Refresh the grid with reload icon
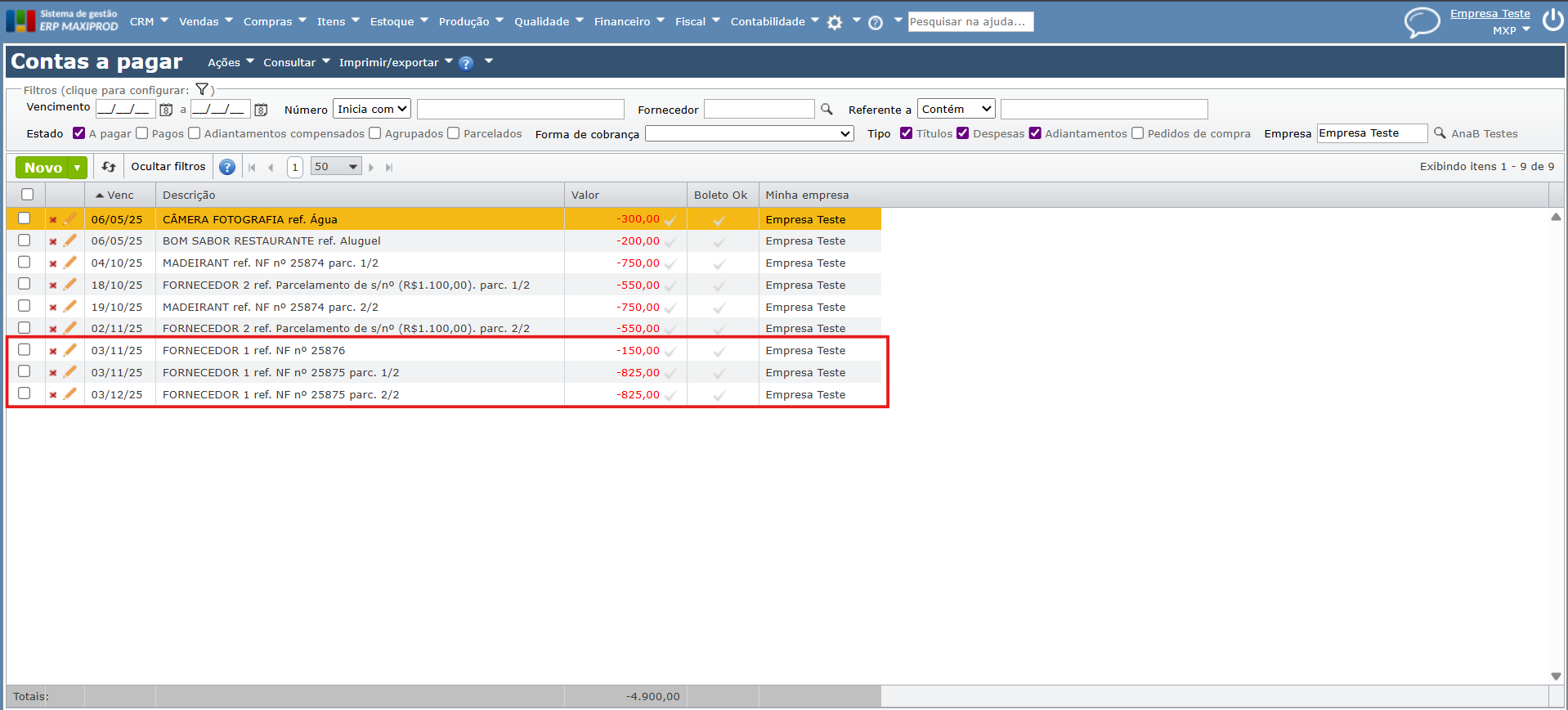This screenshot has height=710, width=1568. tap(109, 167)
